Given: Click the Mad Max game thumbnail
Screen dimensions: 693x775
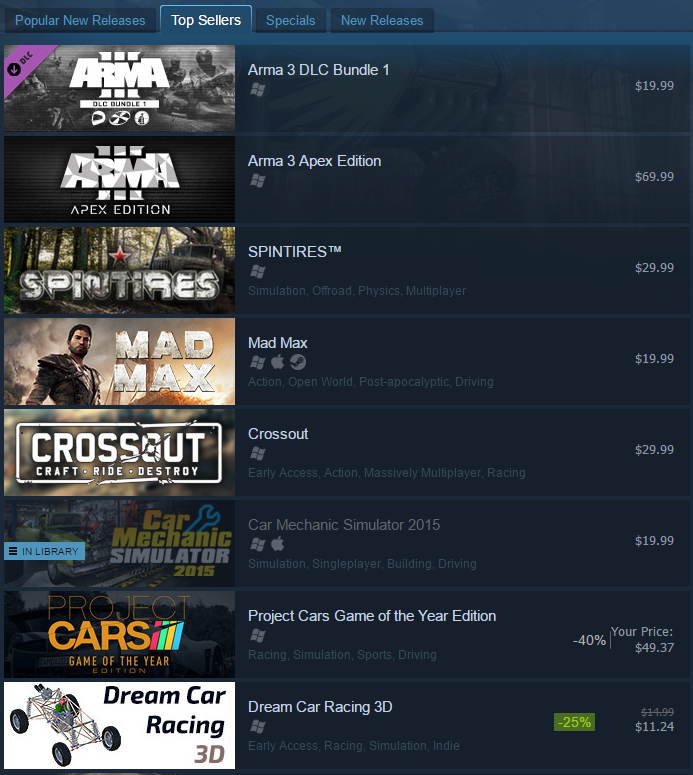Looking at the screenshot, I should pos(120,361).
